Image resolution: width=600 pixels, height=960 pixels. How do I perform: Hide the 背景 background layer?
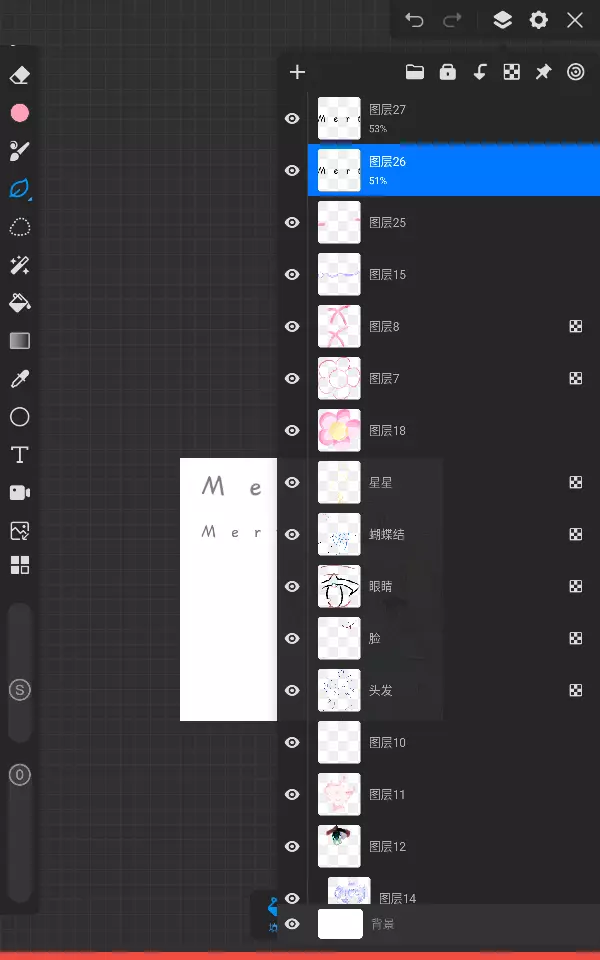click(x=292, y=924)
